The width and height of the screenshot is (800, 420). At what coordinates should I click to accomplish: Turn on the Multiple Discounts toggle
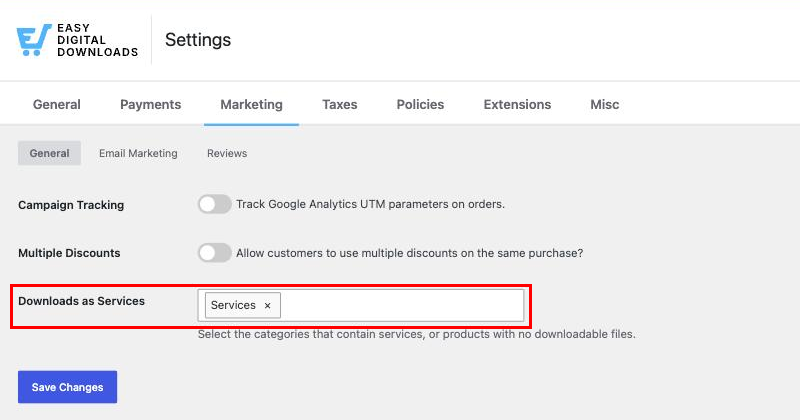[215, 253]
